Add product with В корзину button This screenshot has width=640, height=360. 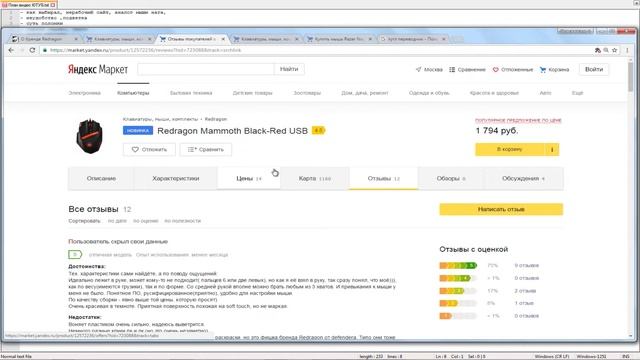tap(510, 149)
